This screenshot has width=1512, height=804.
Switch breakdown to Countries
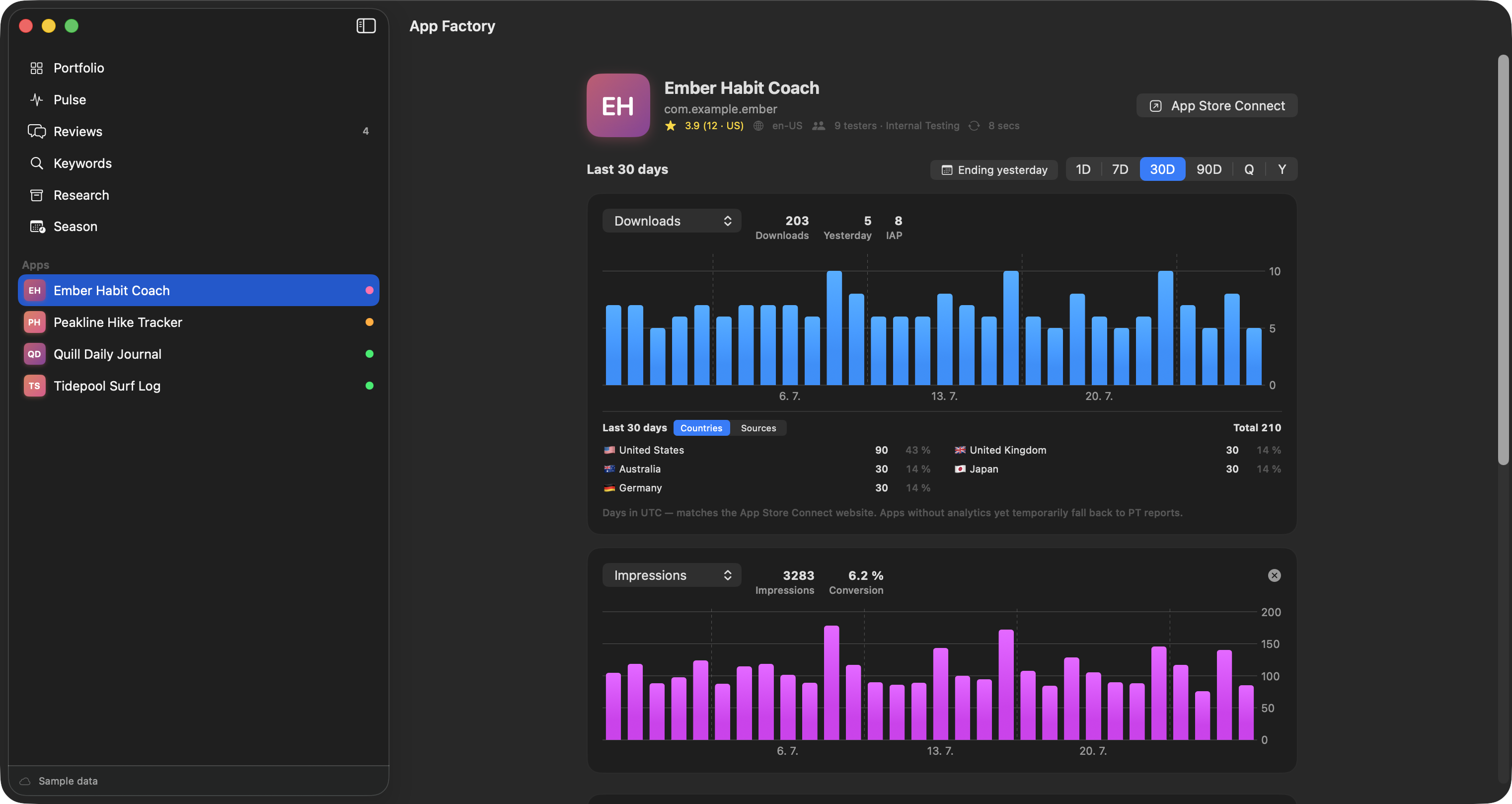701,428
